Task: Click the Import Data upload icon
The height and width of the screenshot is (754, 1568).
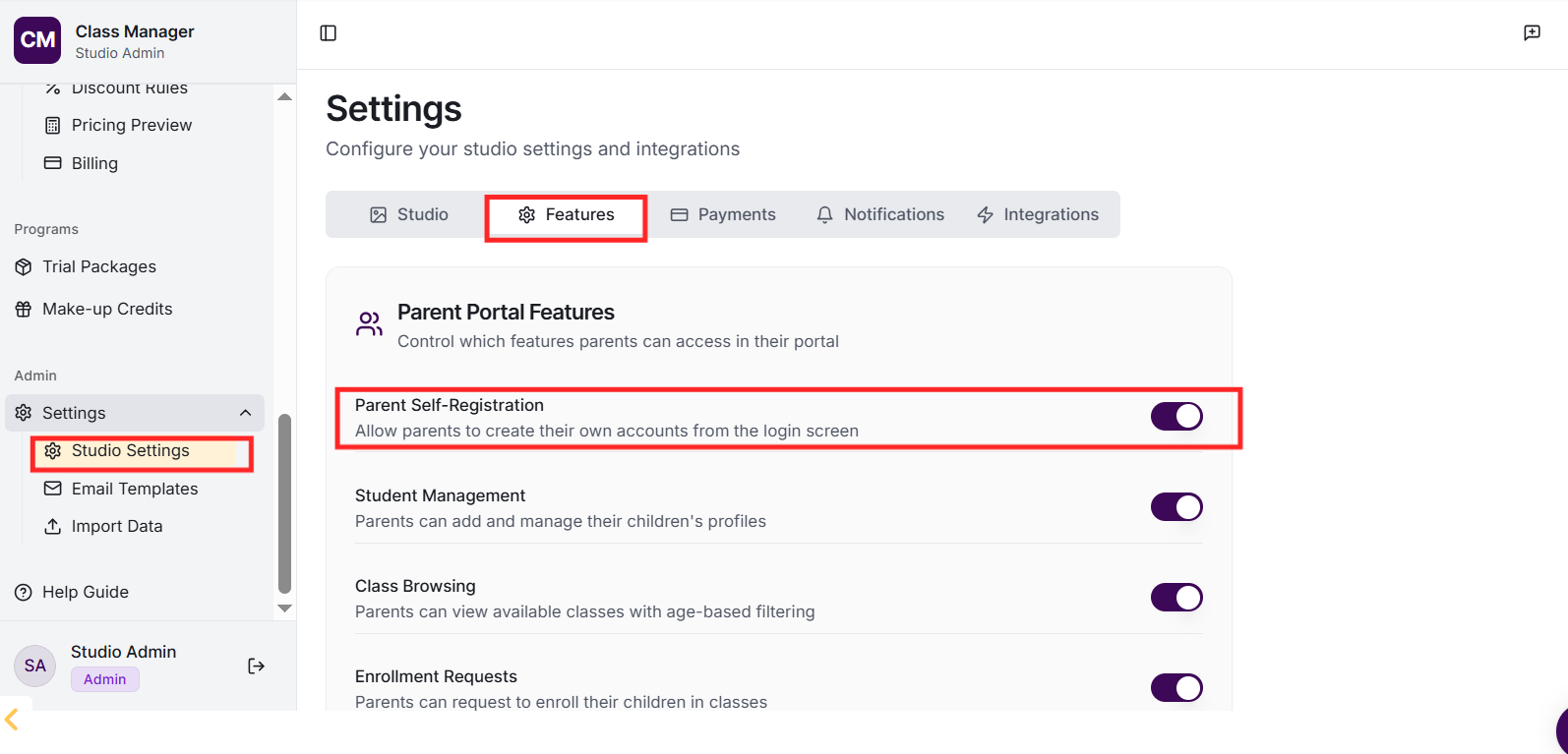Action: click(x=53, y=527)
